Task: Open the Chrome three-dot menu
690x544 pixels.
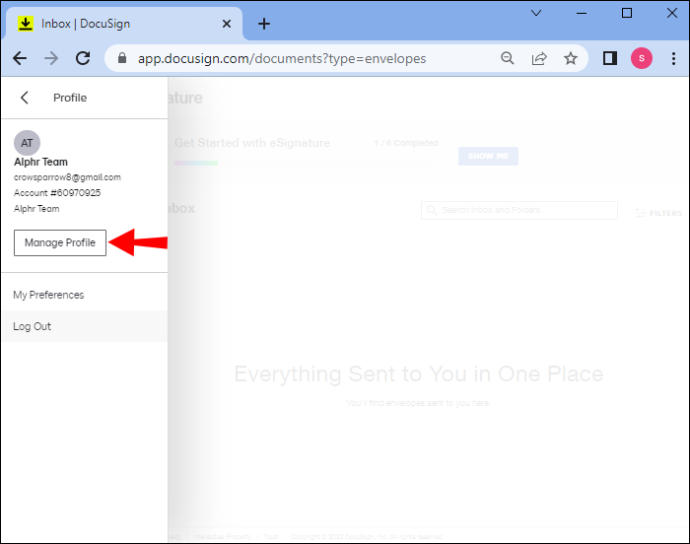Action: 673,58
